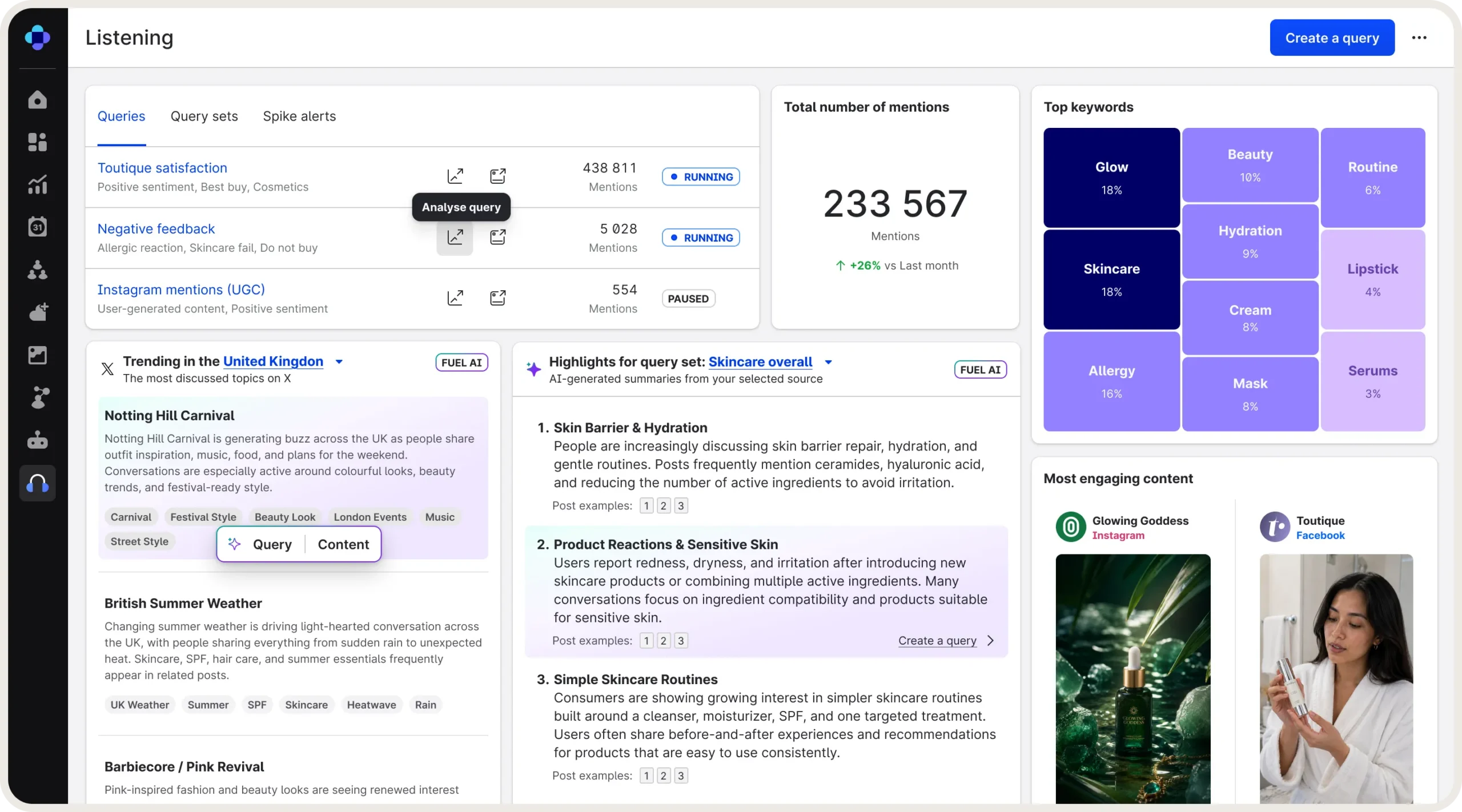Image resolution: width=1462 pixels, height=812 pixels.
Task: Click the London Events topic tag
Action: [370, 517]
